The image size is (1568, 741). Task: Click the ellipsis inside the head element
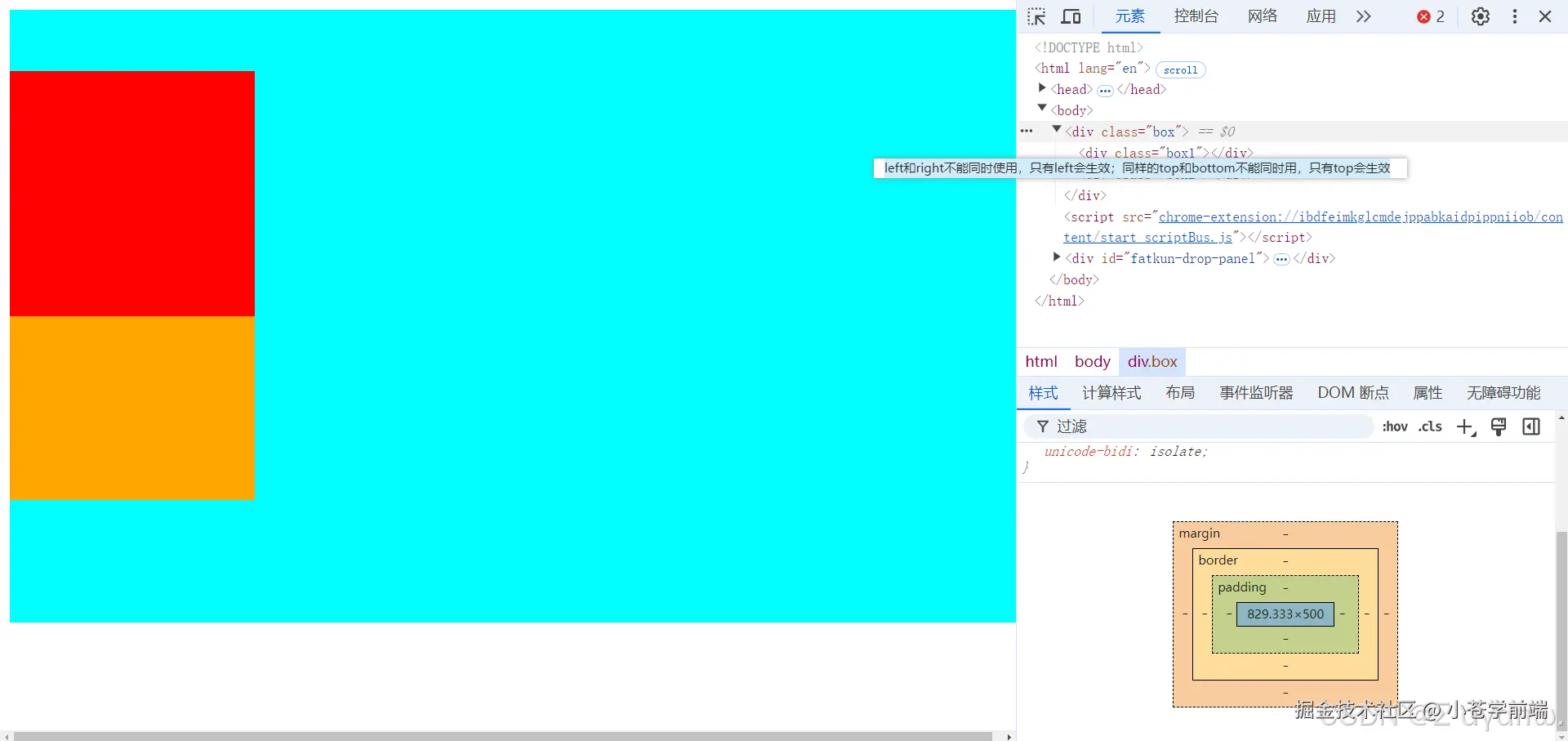(1105, 91)
